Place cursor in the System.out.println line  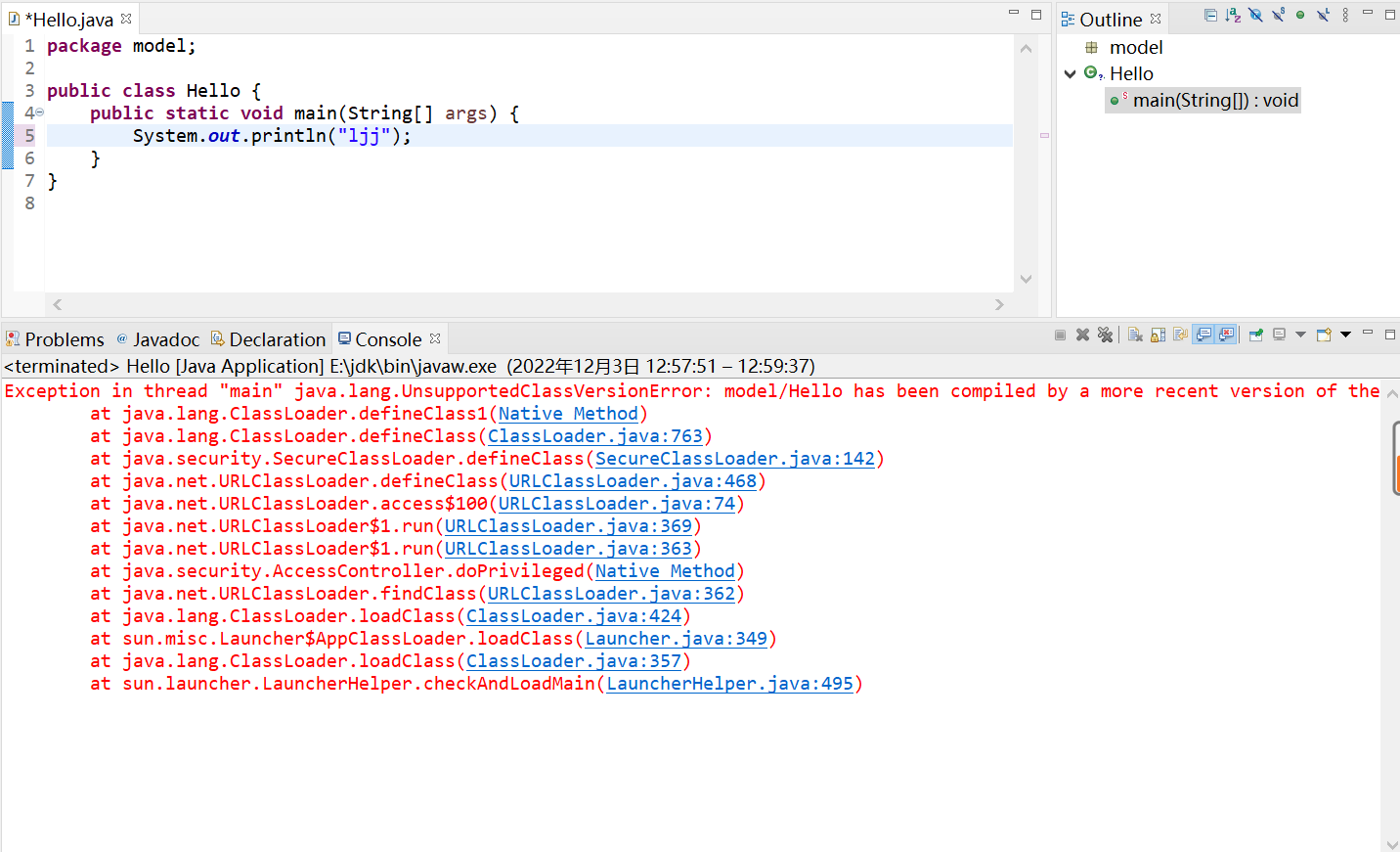pos(272,135)
